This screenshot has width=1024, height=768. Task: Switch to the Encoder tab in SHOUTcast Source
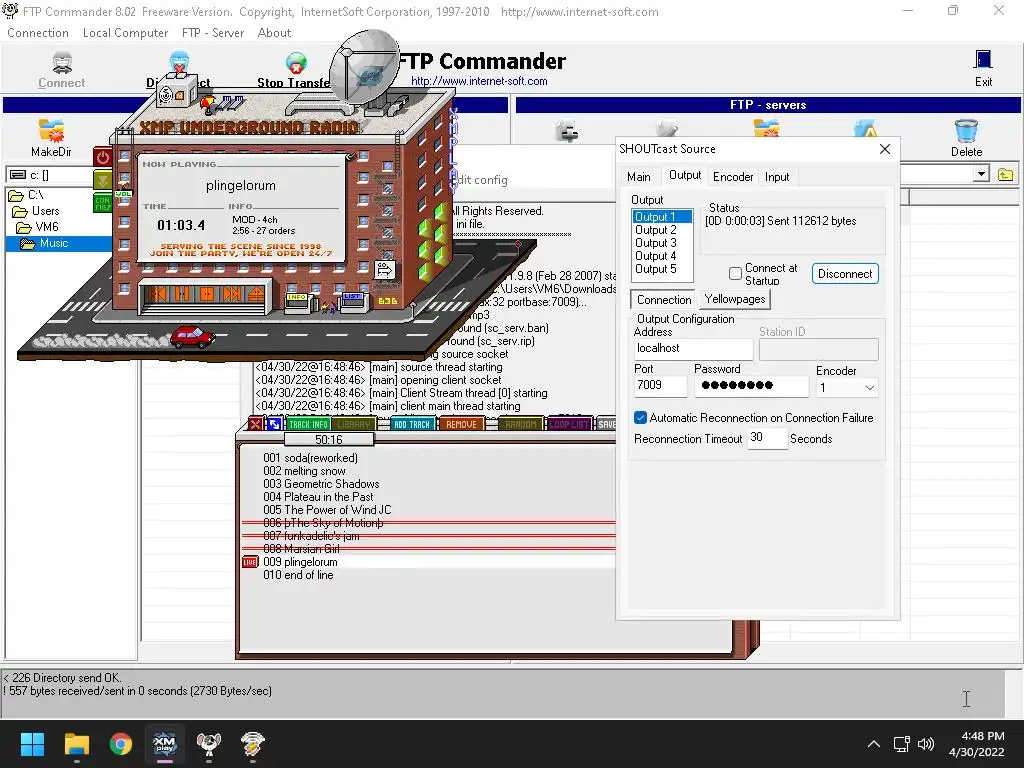tap(733, 177)
